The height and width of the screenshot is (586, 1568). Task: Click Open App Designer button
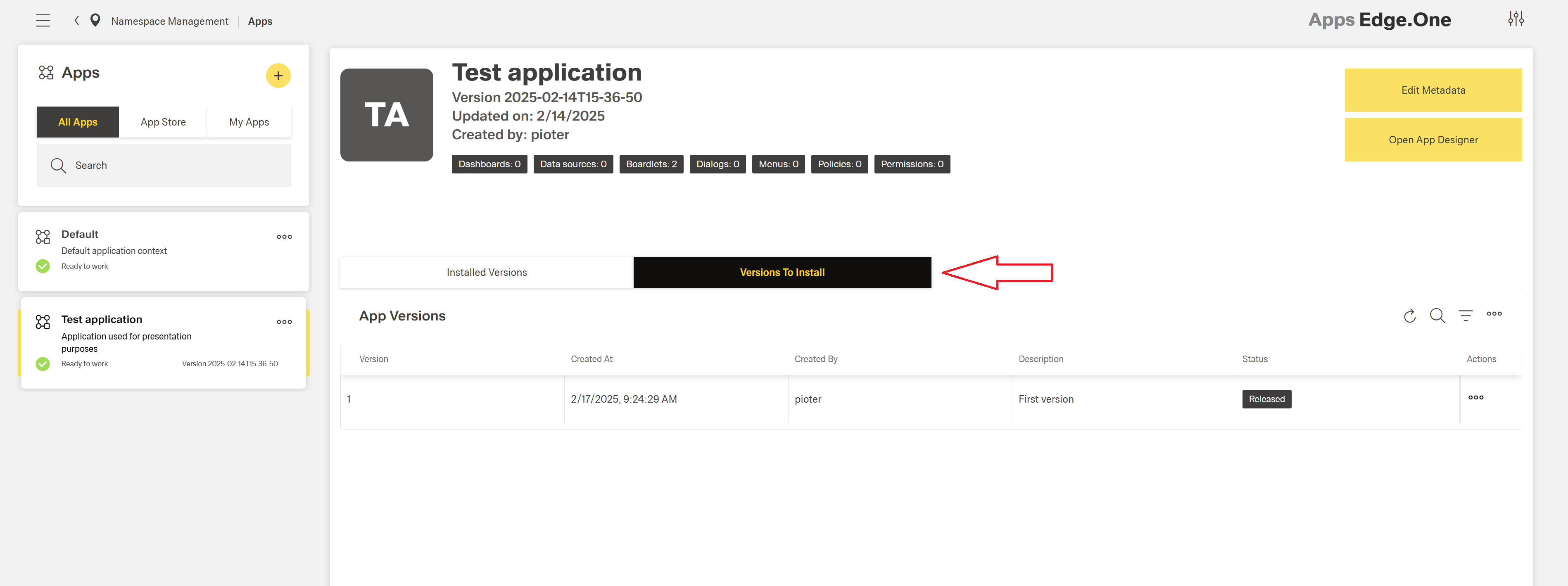coord(1433,140)
